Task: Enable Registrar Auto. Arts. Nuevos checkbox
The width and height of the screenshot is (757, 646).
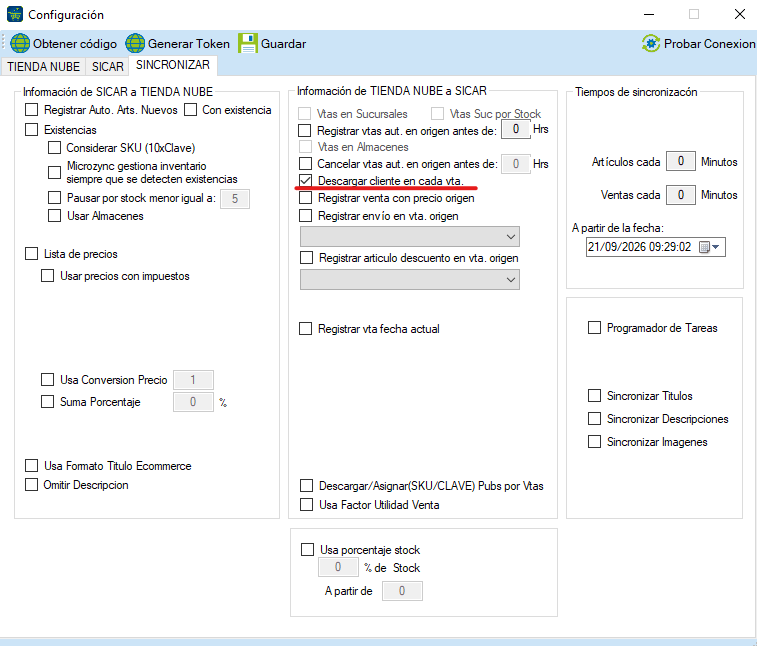Action: click(x=31, y=110)
